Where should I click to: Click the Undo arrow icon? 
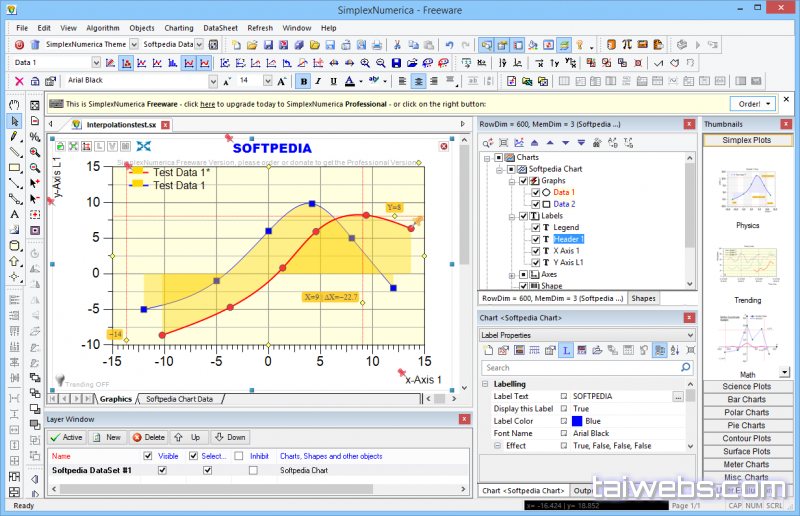pyautogui.click(x=449, y=45)
